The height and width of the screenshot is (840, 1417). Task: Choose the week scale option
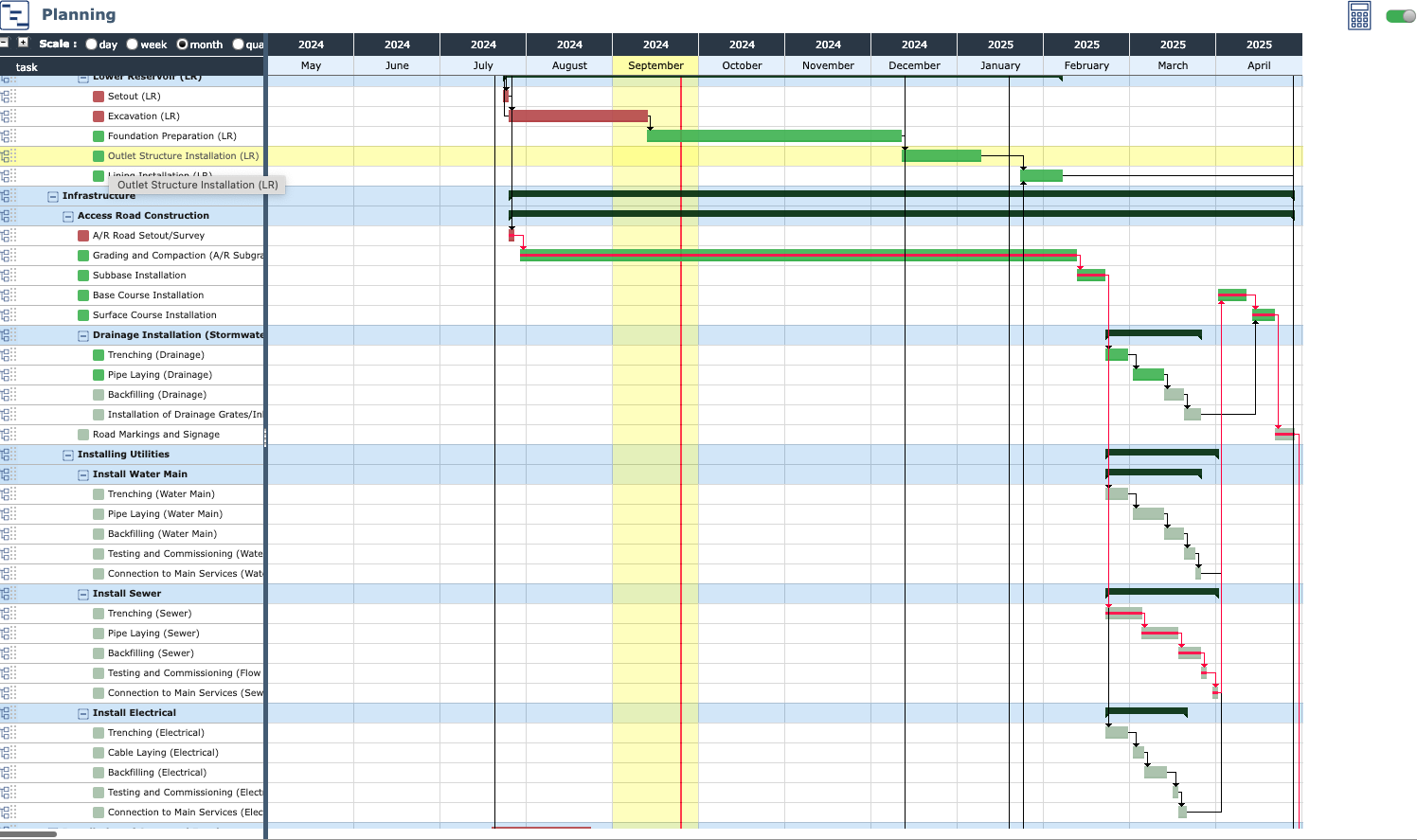click(133, 45)
